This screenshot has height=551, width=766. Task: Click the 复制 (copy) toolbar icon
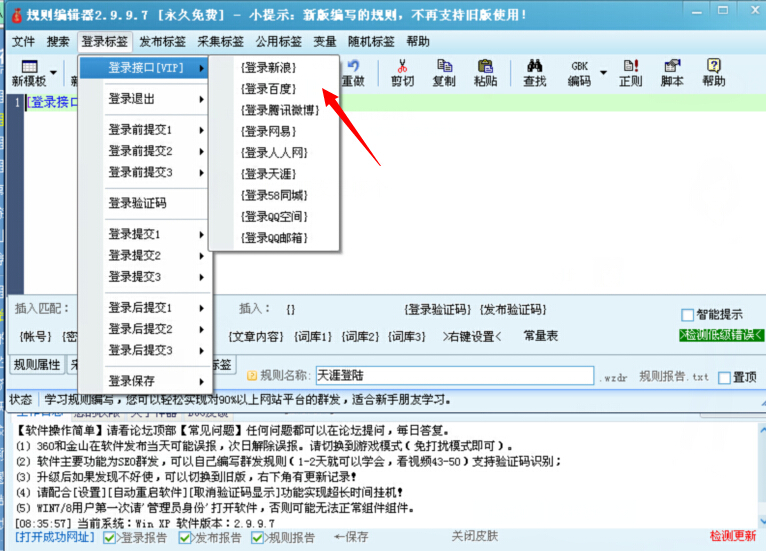pos(444,72)
